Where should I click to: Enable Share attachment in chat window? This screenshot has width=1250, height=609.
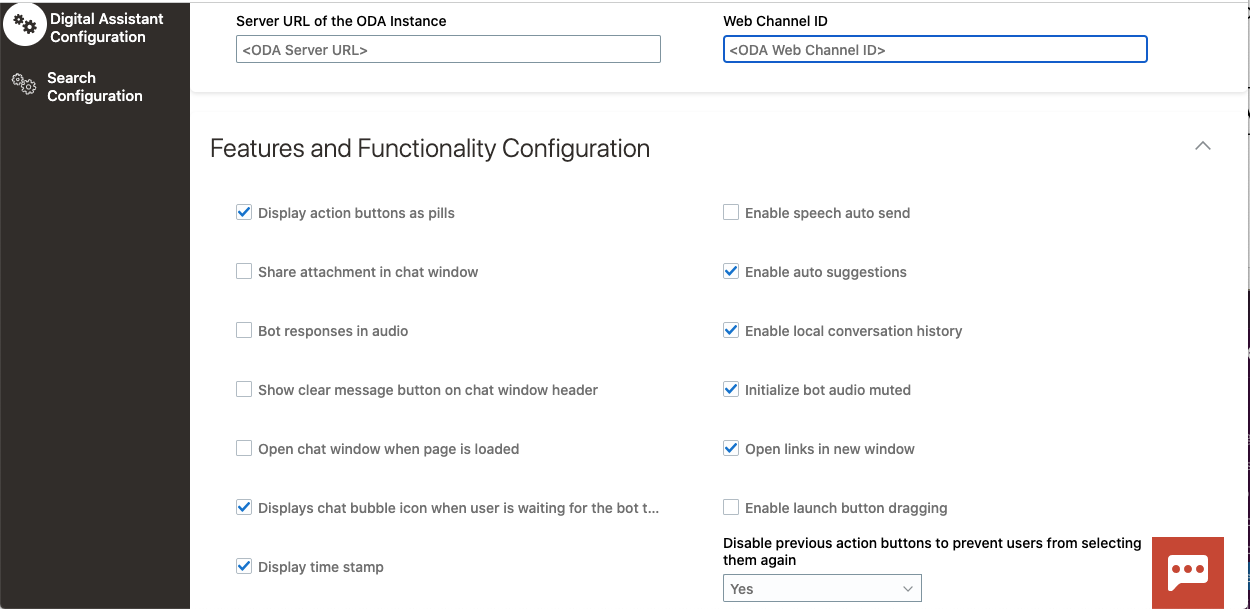[x=244, y=271]
